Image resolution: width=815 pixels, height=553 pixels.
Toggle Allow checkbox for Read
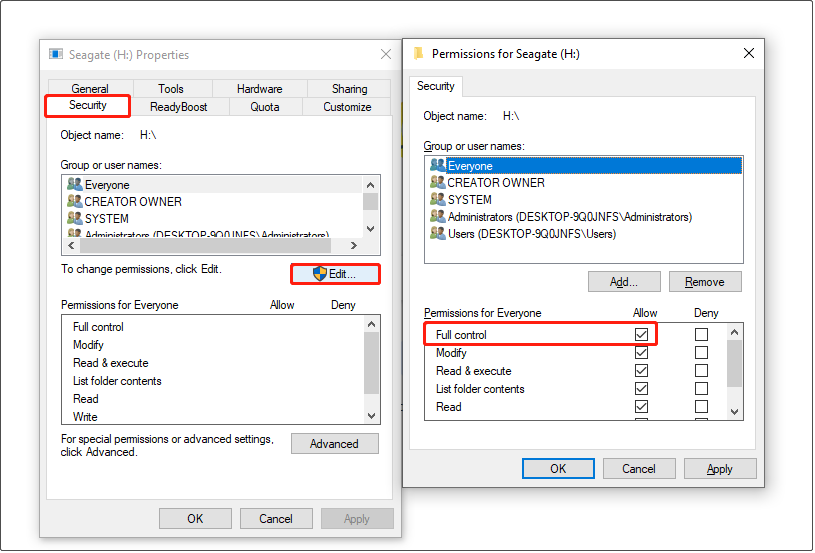(641, 406)
